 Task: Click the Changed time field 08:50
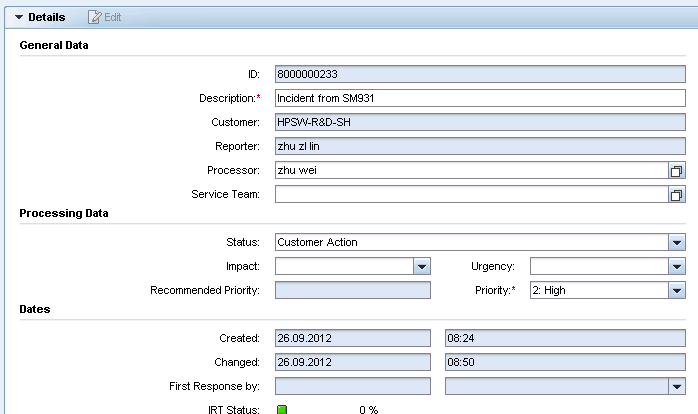565,362
